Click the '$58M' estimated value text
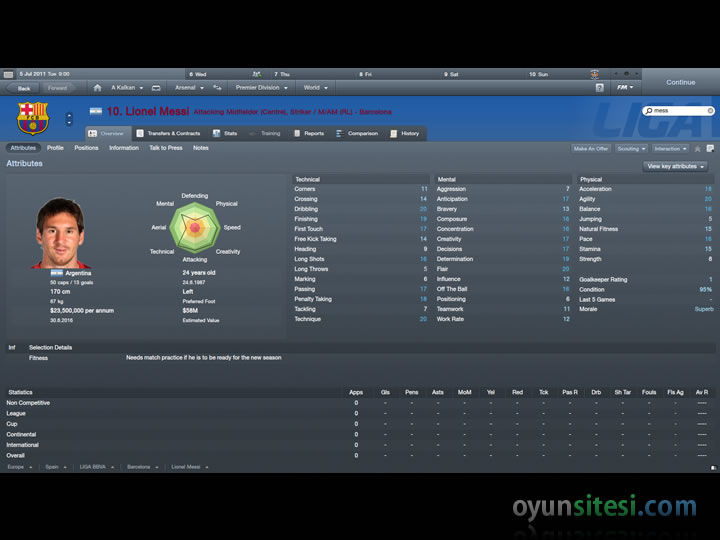 pyautogui.click(x=190, y=310)
